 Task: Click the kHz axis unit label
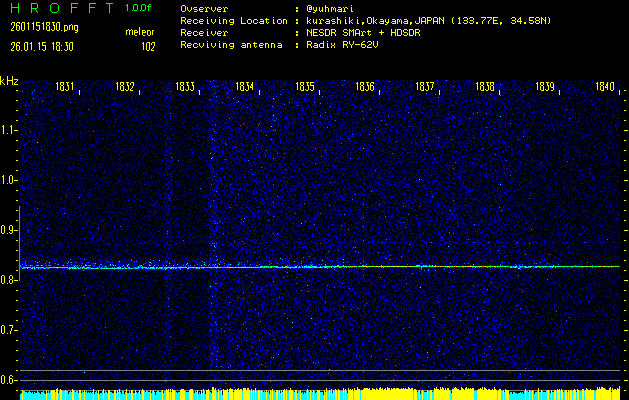tap(9, 80)
